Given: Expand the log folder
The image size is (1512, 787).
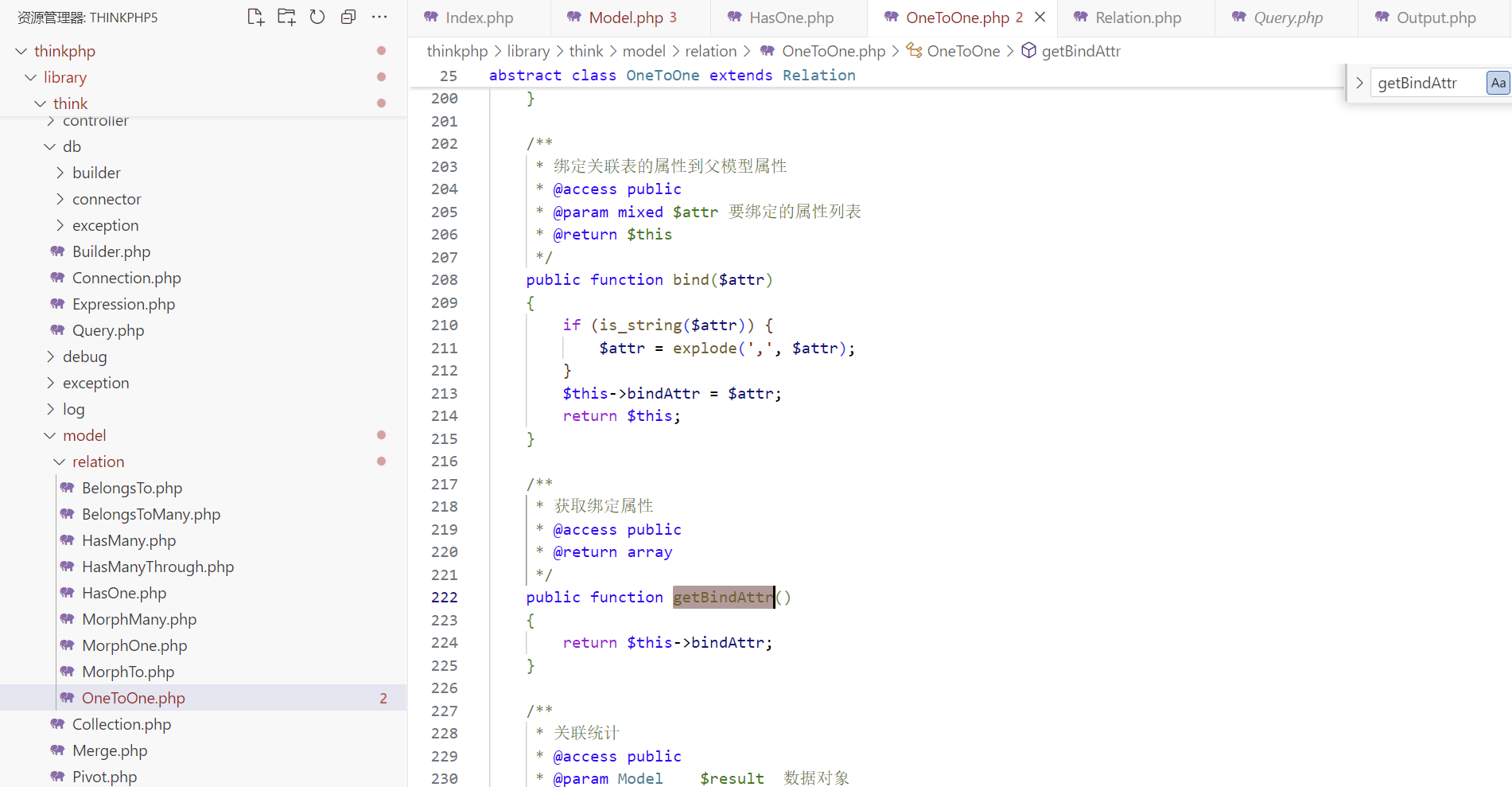Looking at the screenshot, I should 50,409.
